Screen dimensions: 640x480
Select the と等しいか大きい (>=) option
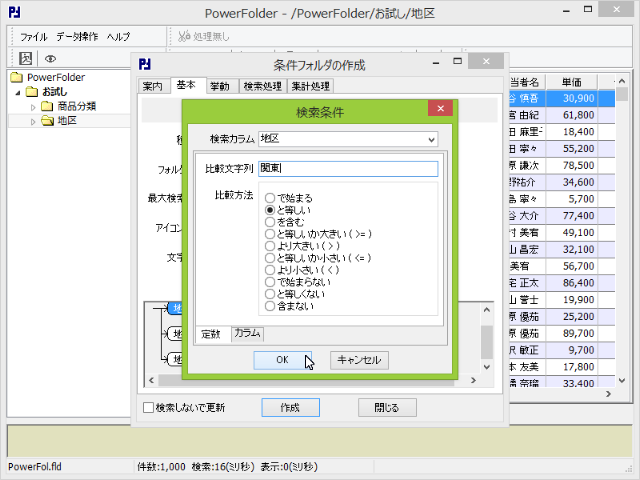318,234
